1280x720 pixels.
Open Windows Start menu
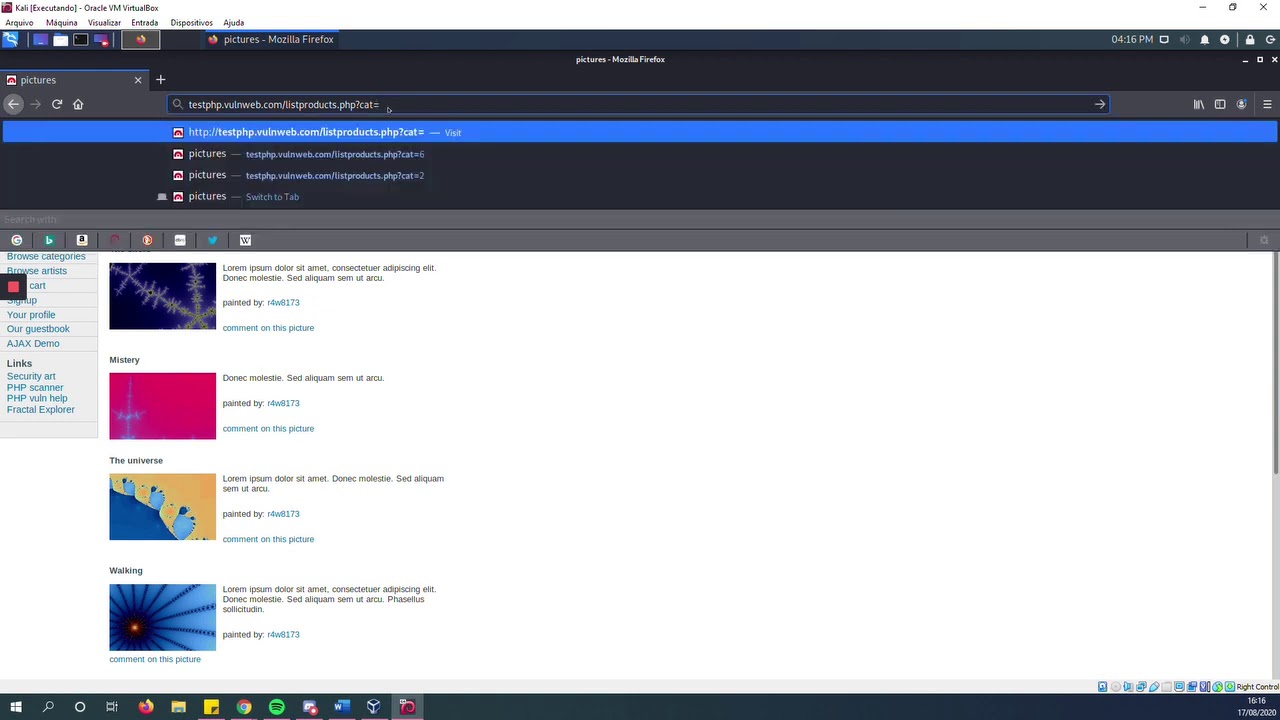point(16,707)
